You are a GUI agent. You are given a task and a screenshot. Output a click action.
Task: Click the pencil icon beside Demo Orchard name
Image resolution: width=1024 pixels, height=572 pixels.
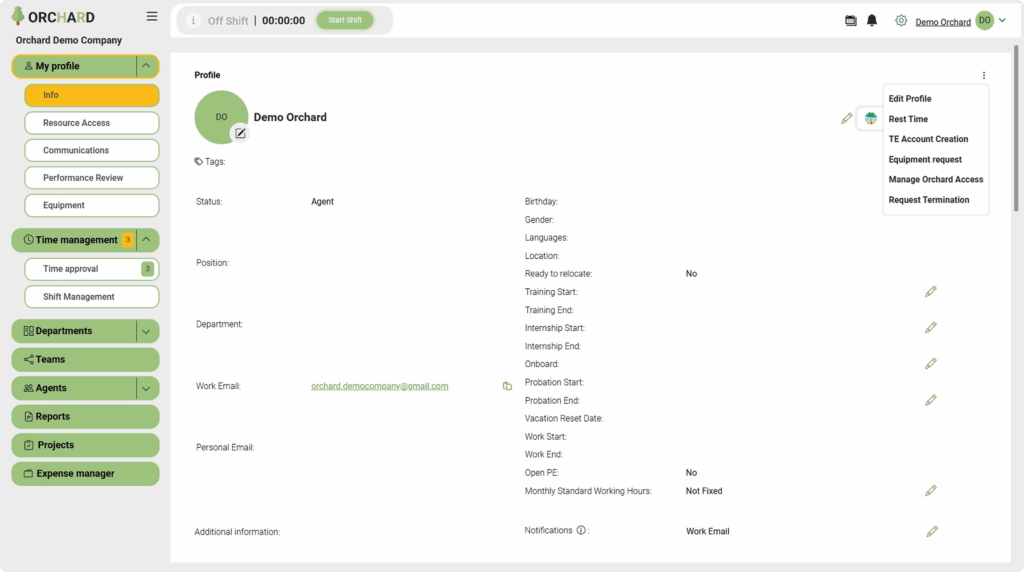tap(846, 118)
